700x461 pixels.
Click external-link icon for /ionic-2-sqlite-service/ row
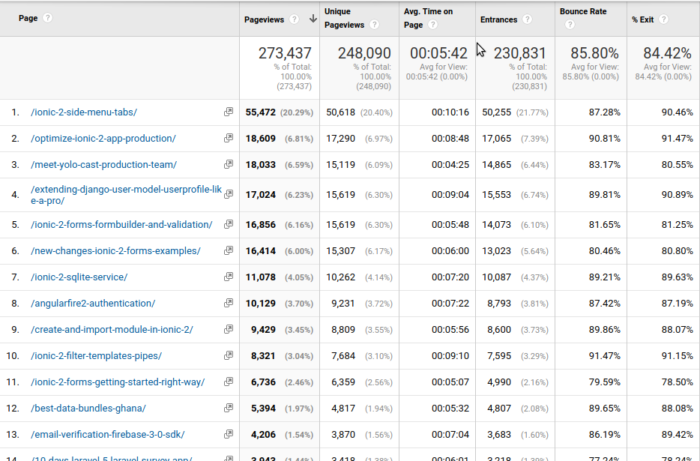(x=228, y=276)
